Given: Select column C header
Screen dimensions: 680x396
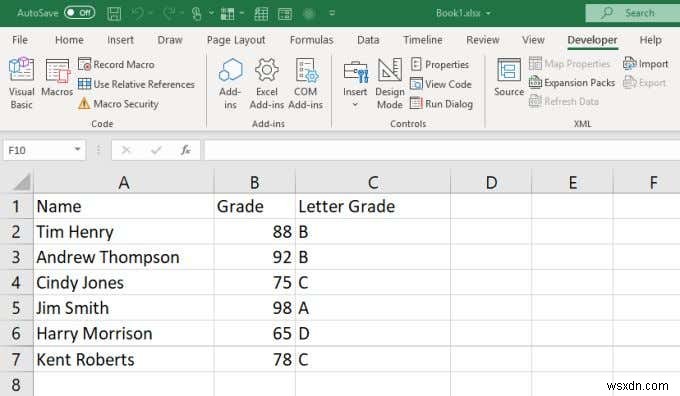Looking at the screenshot, I should point(373,182).
